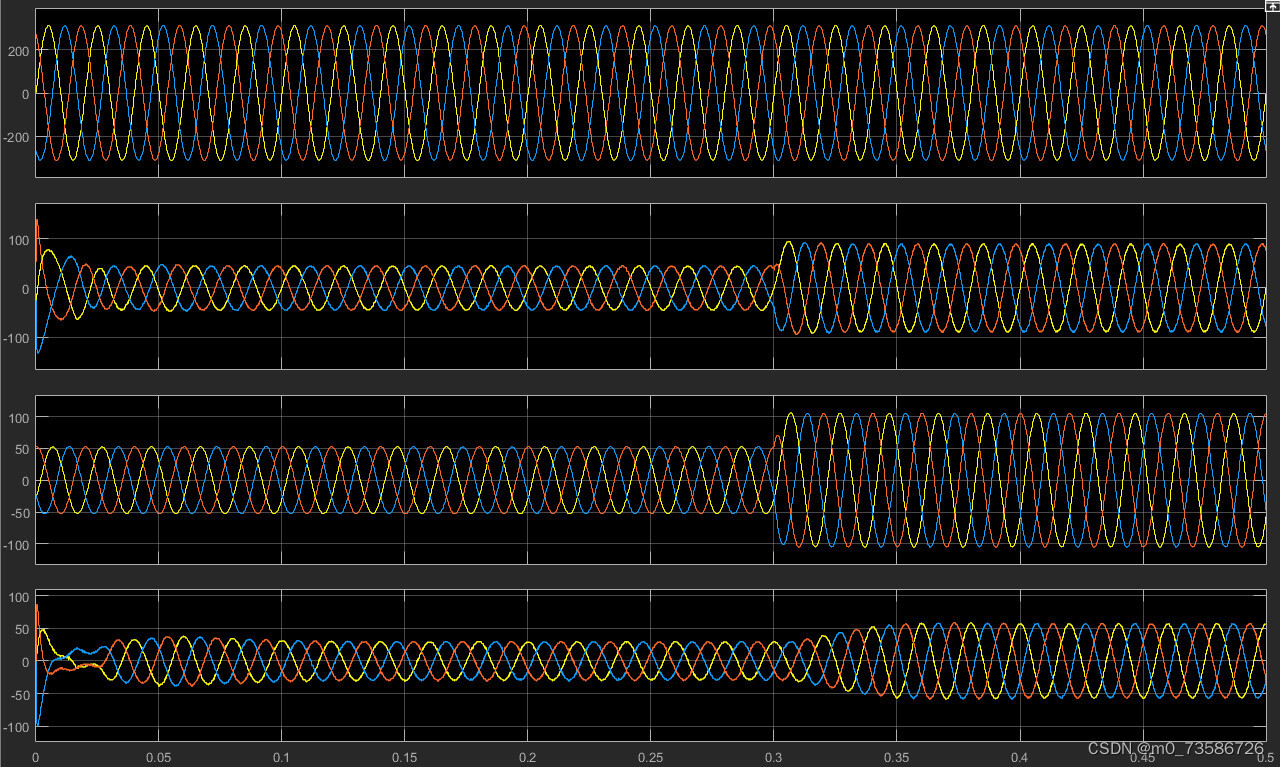
Task: Click the 200 y-axis tick label
Action: [x=20, y=50]
